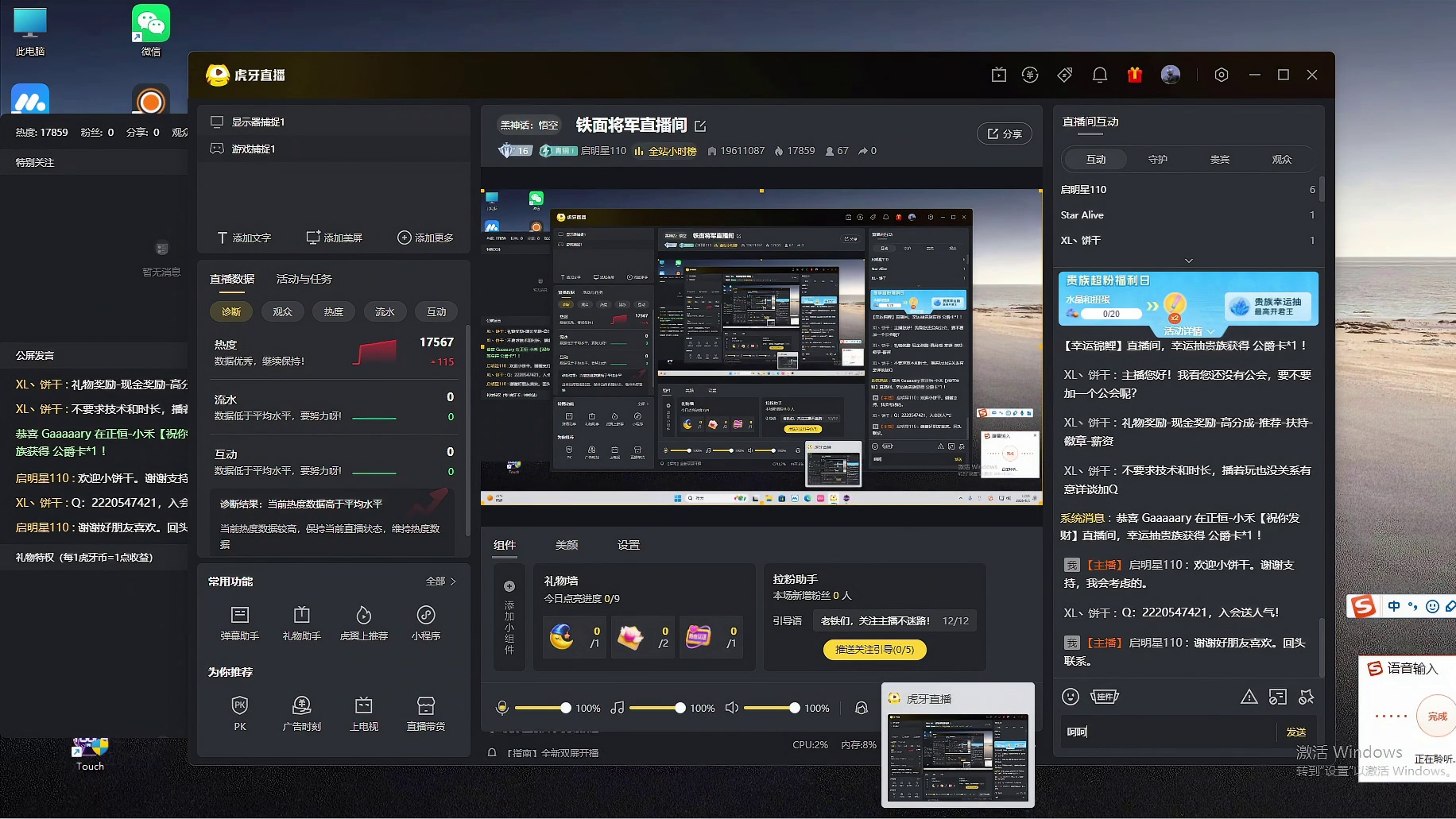Expand 活动详情 activity details

click(1189, 331)
